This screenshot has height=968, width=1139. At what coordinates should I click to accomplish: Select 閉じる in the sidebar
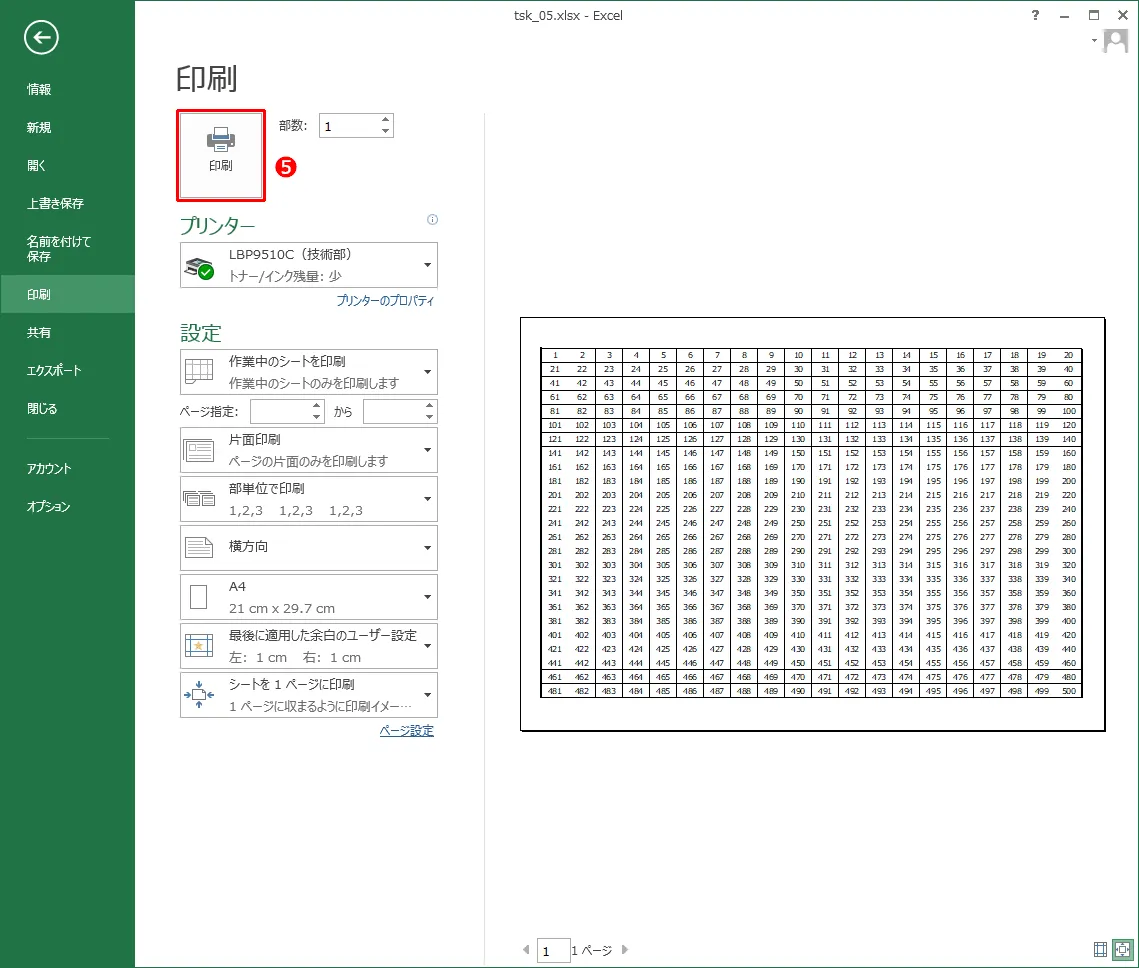[x=68, y=409]
